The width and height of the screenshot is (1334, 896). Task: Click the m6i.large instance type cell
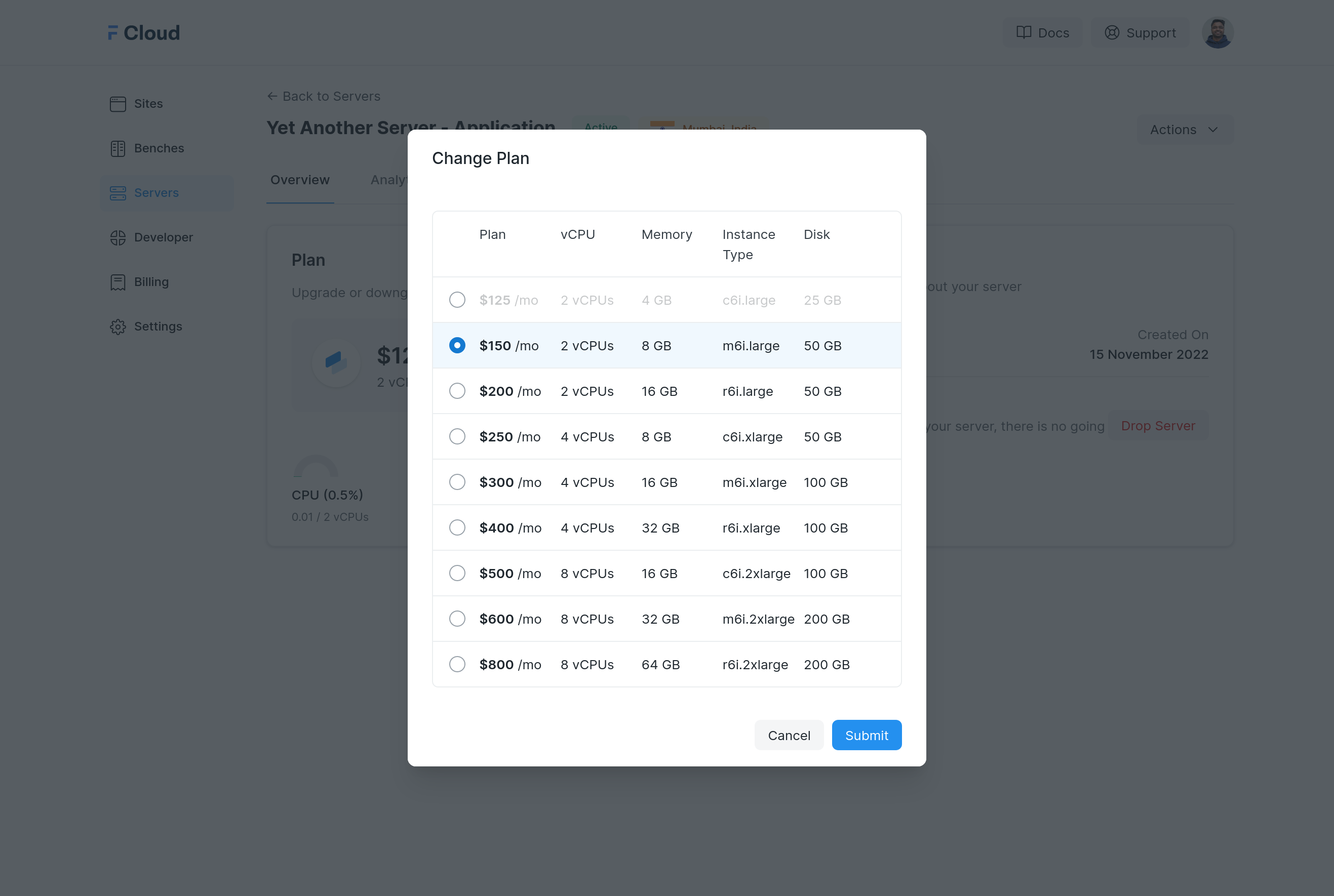[x=751, y=346]
